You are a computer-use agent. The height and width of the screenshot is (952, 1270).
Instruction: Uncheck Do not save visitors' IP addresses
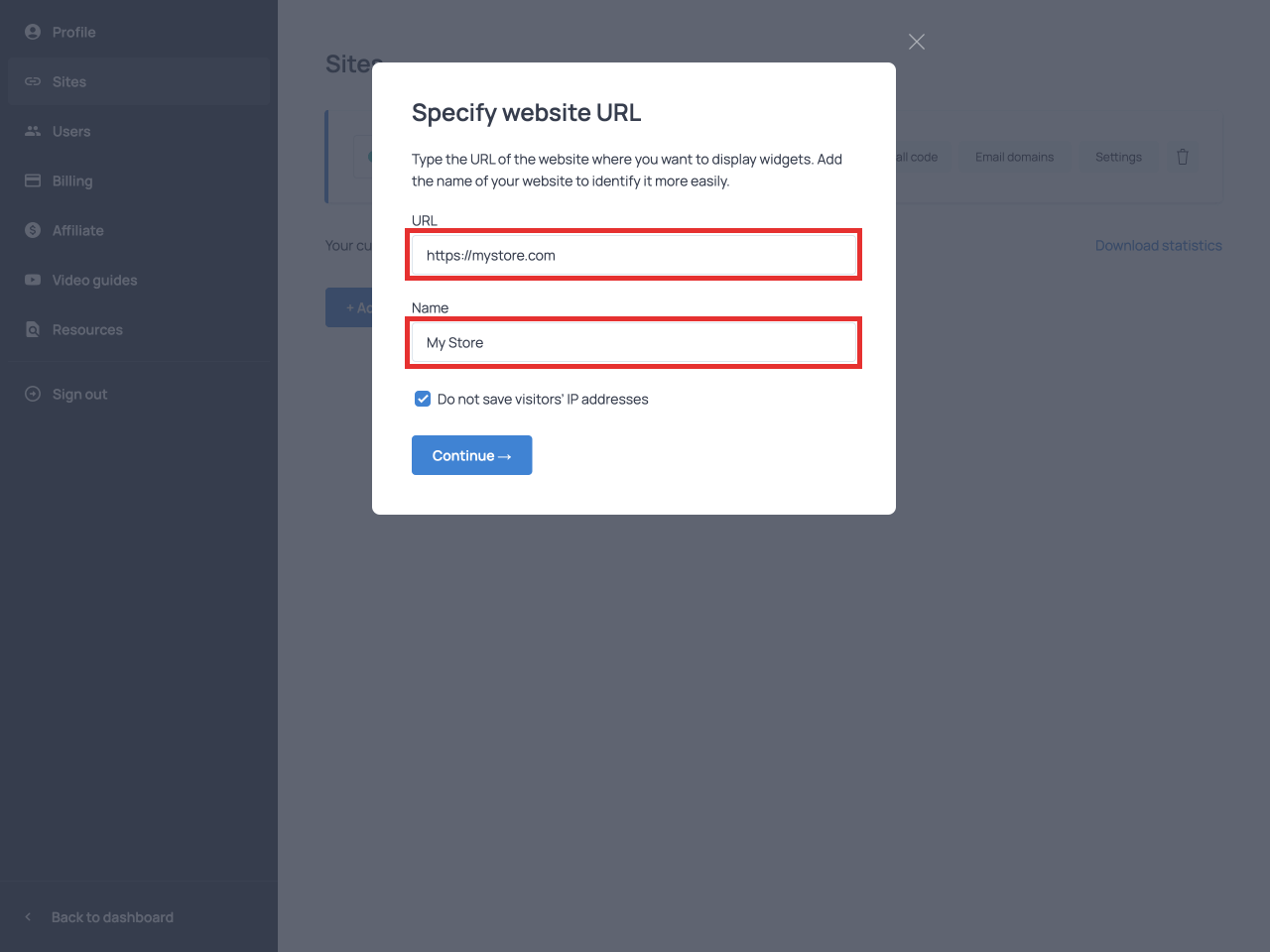pos(423,399)
